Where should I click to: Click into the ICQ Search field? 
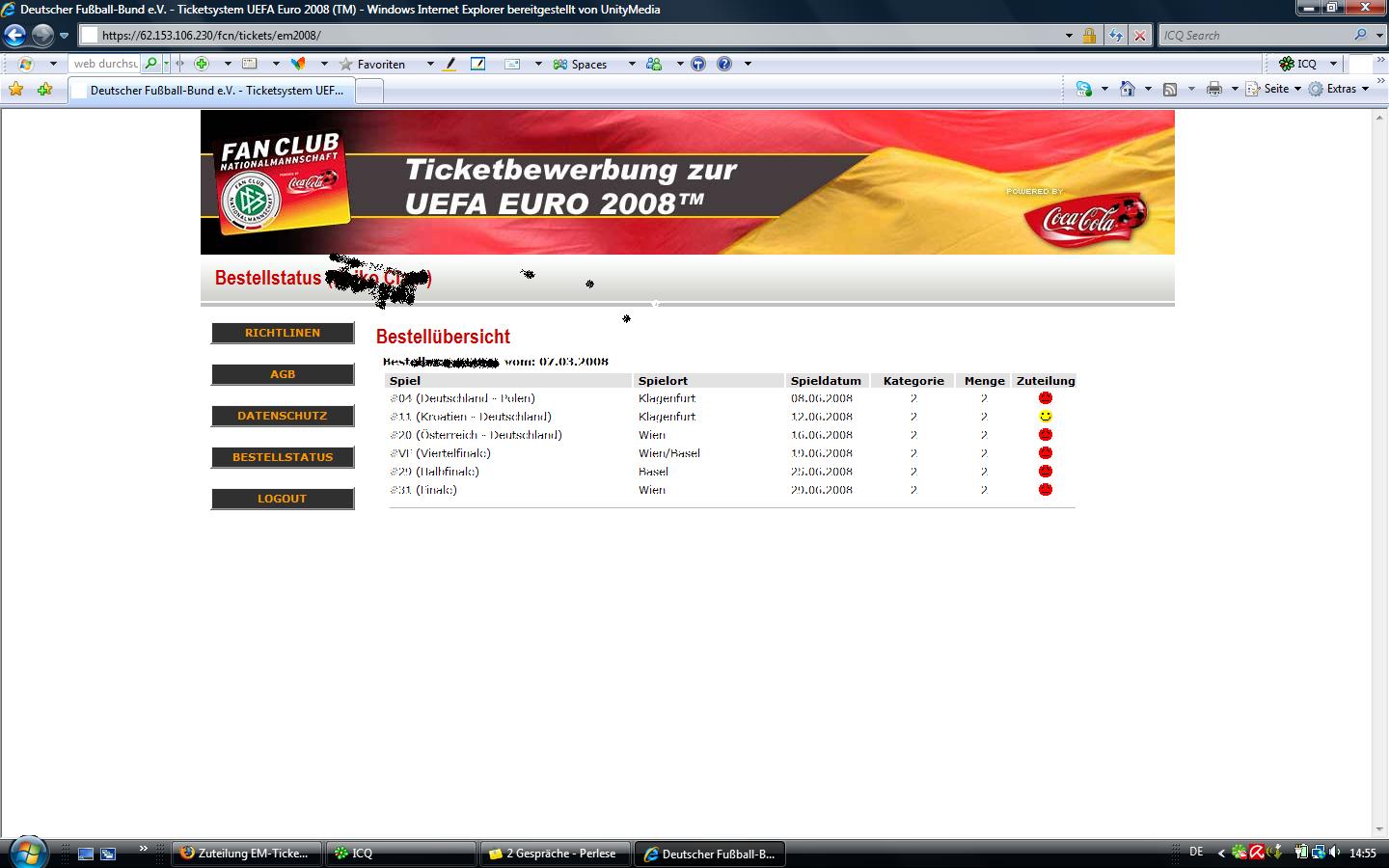1254,36
